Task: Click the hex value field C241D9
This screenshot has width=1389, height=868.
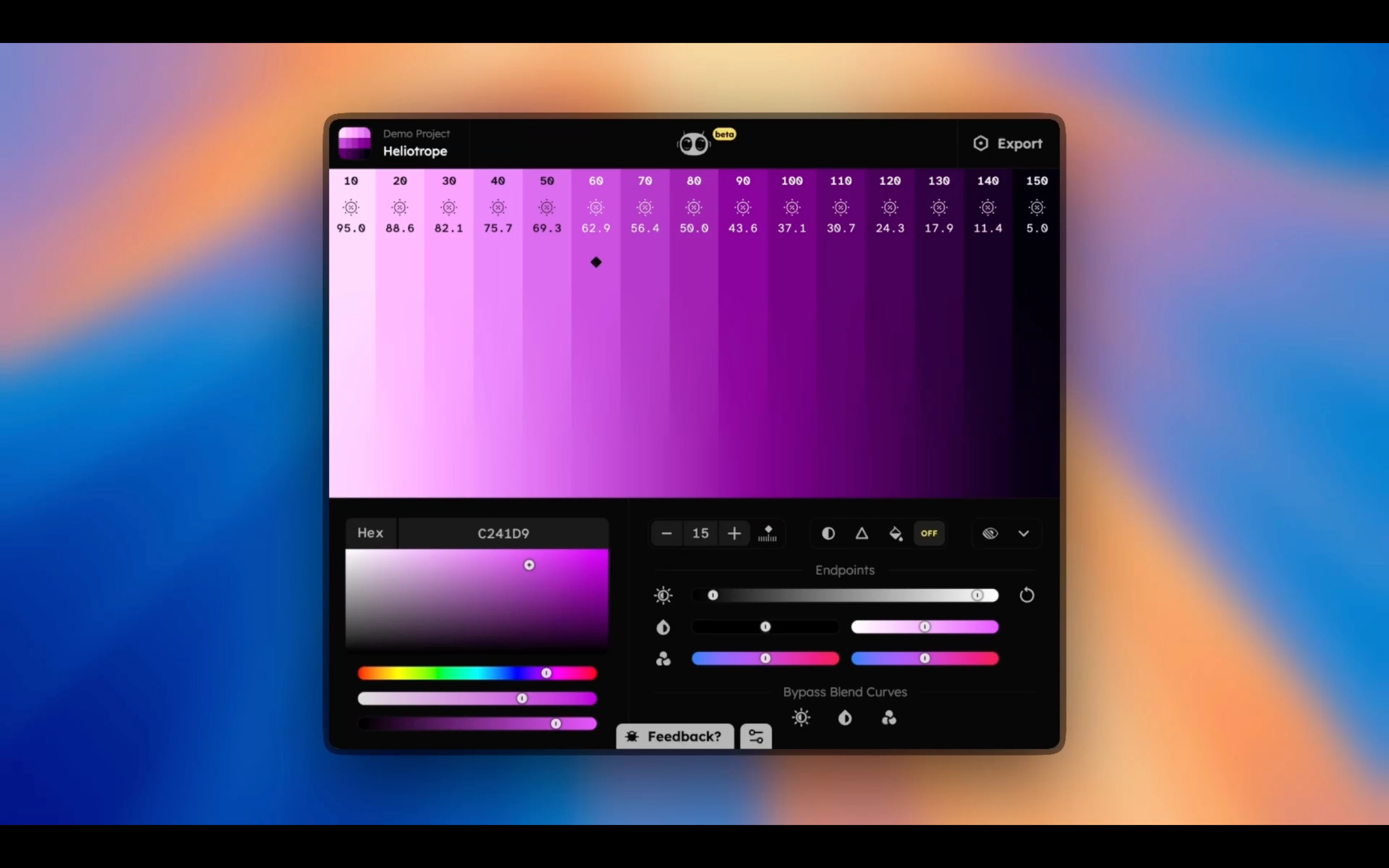Action: [504, 533]
